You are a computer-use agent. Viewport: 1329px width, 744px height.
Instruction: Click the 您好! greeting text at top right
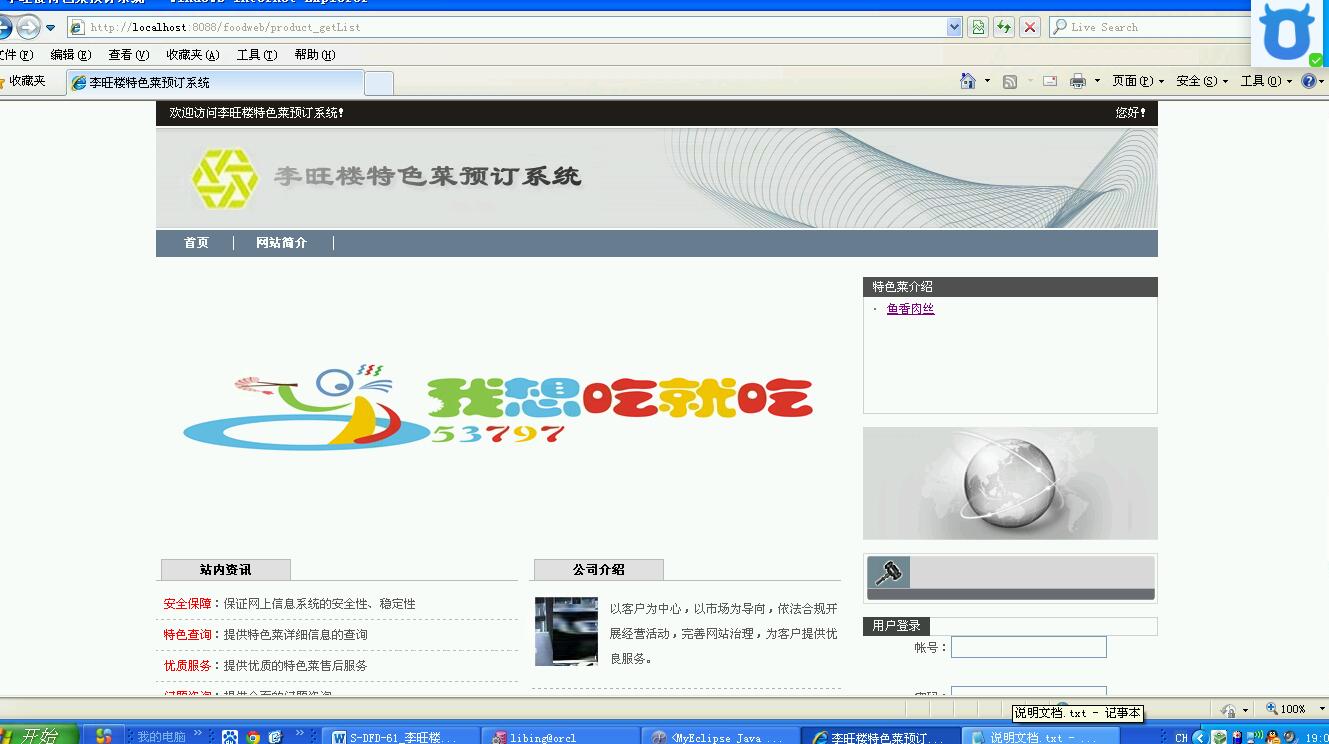coord(1131,113)
